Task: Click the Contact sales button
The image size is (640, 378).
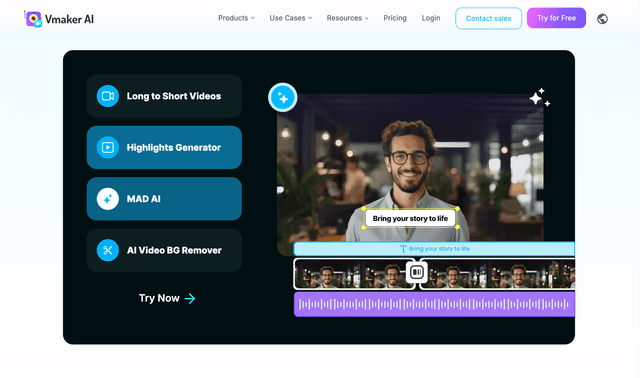Action: coord(488,18)
